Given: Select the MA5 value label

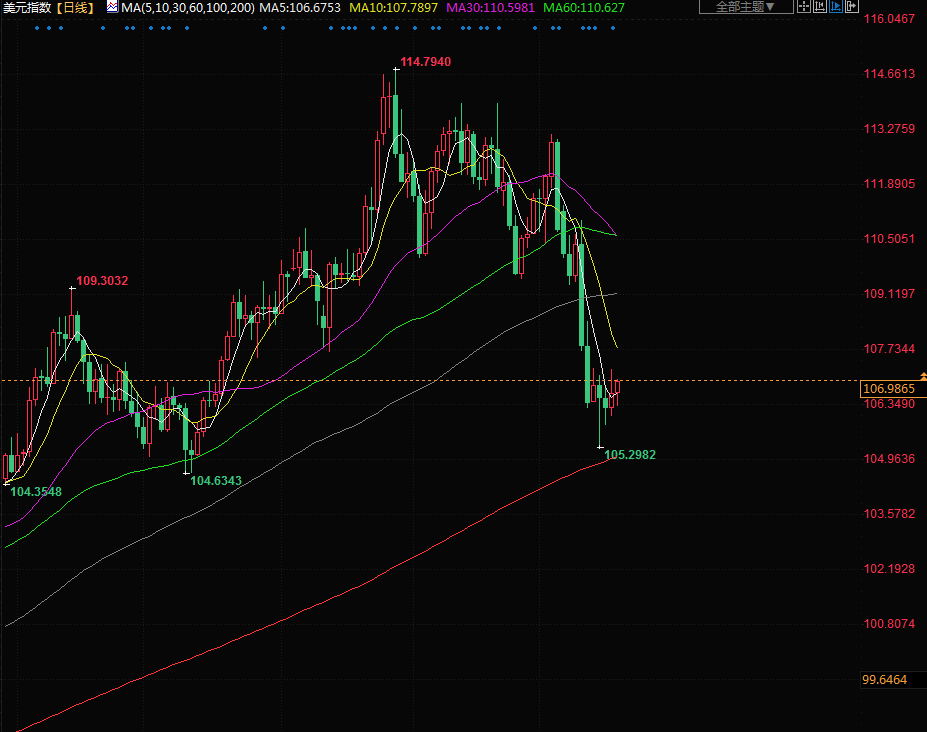Looking at the screenshot, I should [x=300, y=7].
